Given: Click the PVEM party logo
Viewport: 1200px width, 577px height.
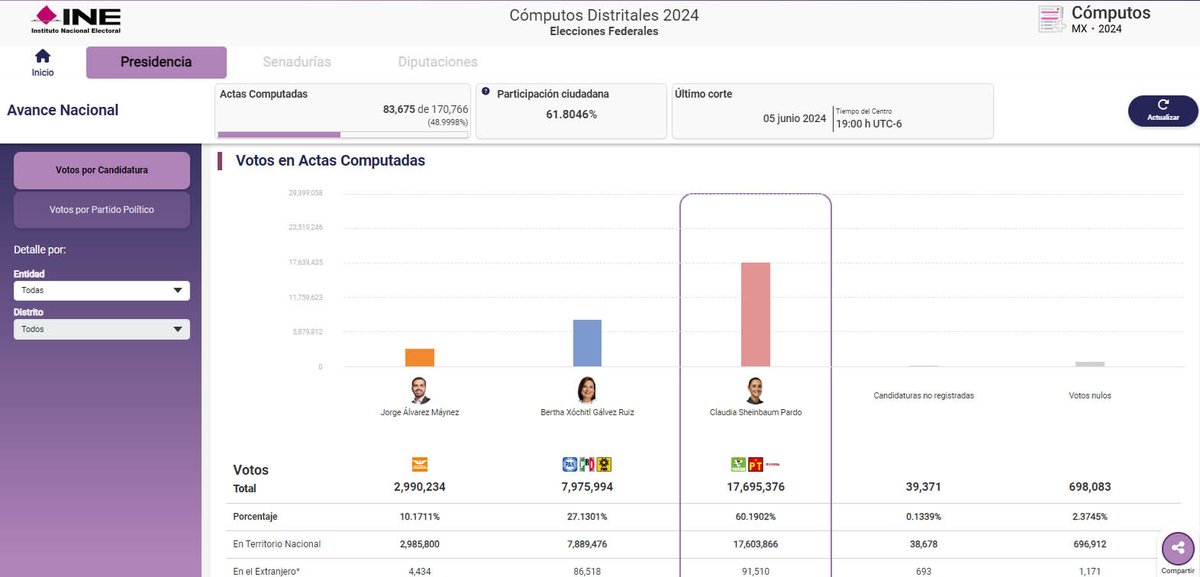Looking at the screenshot, I should pyautogui.click(x=738, y=464).
